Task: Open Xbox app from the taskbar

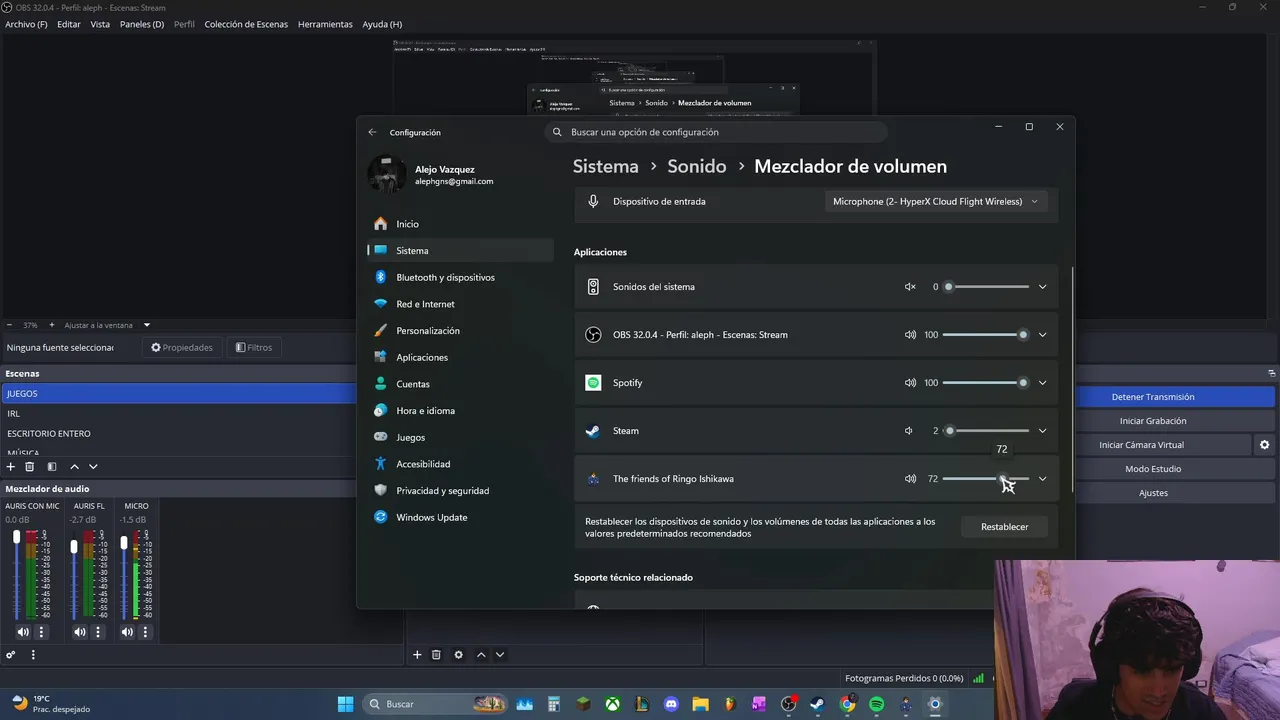Action: (612, 704)
